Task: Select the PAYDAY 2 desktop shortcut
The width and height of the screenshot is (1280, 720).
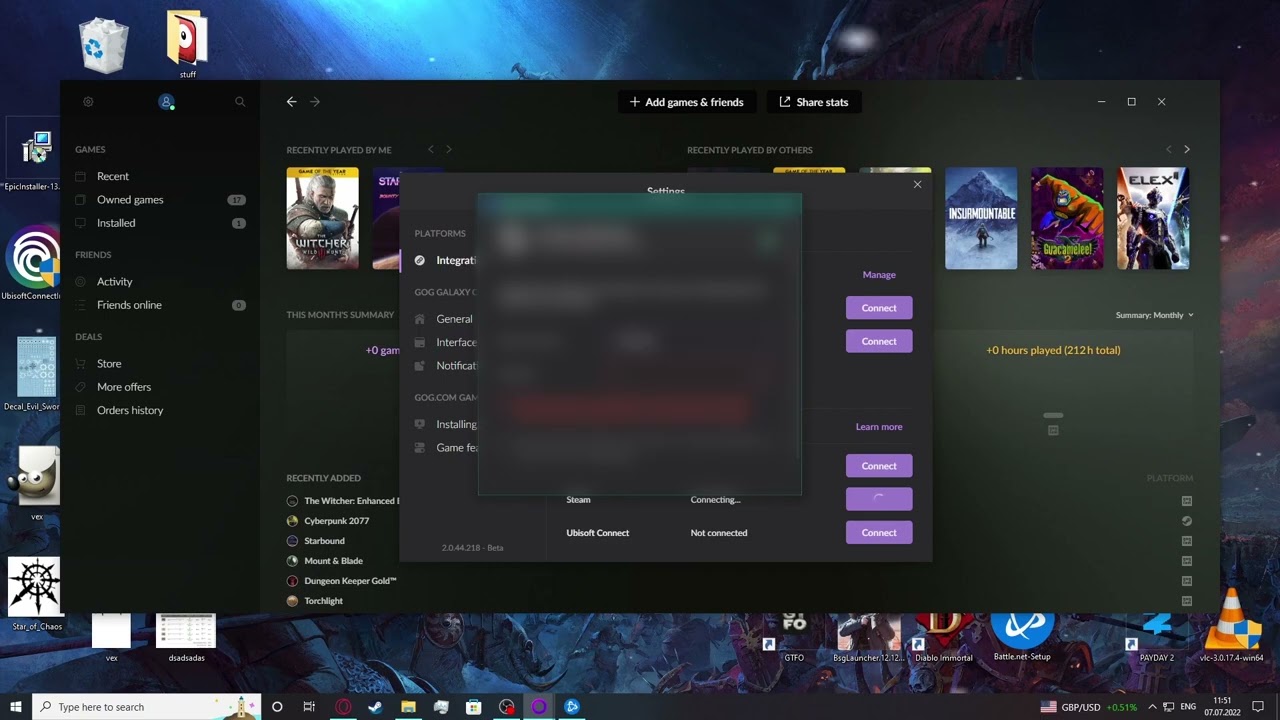Action: [1156, 638]
